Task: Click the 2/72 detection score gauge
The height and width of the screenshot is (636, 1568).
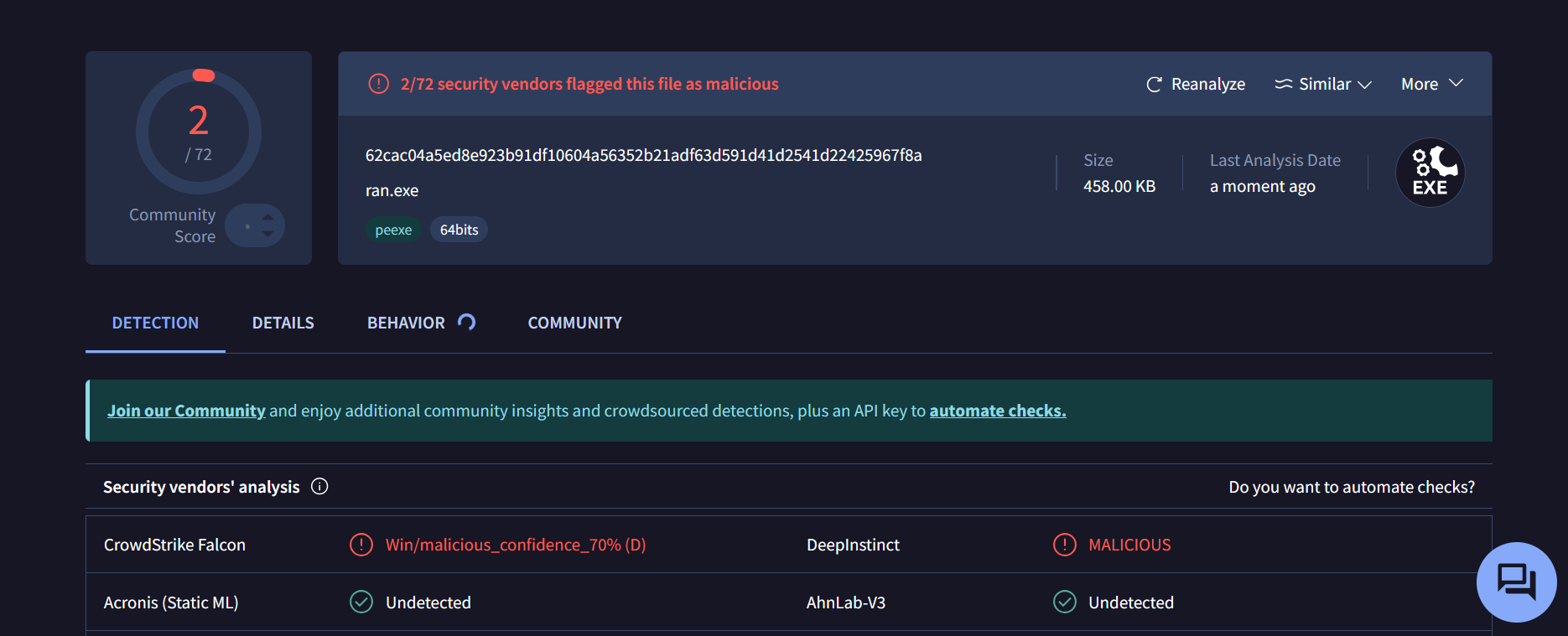Action: (x=199, y=132)
